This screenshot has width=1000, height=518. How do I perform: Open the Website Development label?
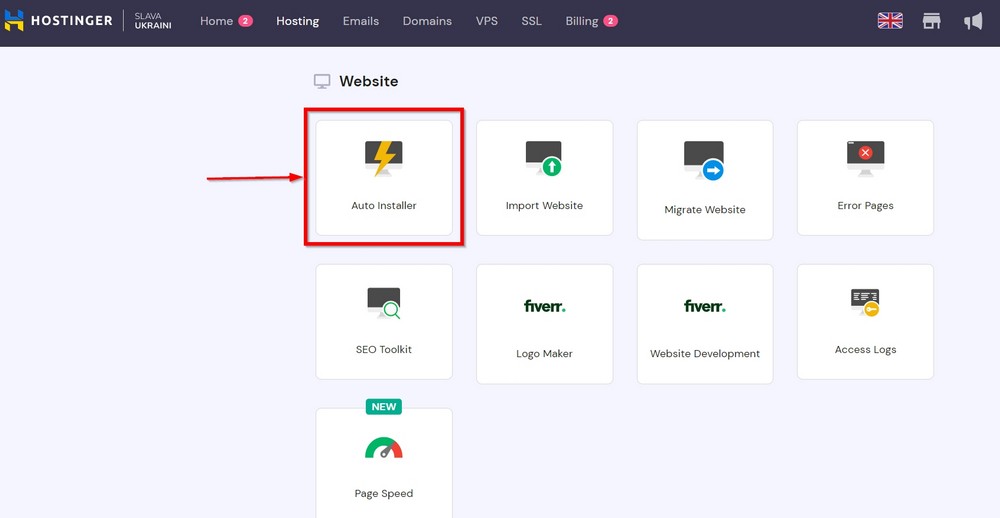[705, 353]
